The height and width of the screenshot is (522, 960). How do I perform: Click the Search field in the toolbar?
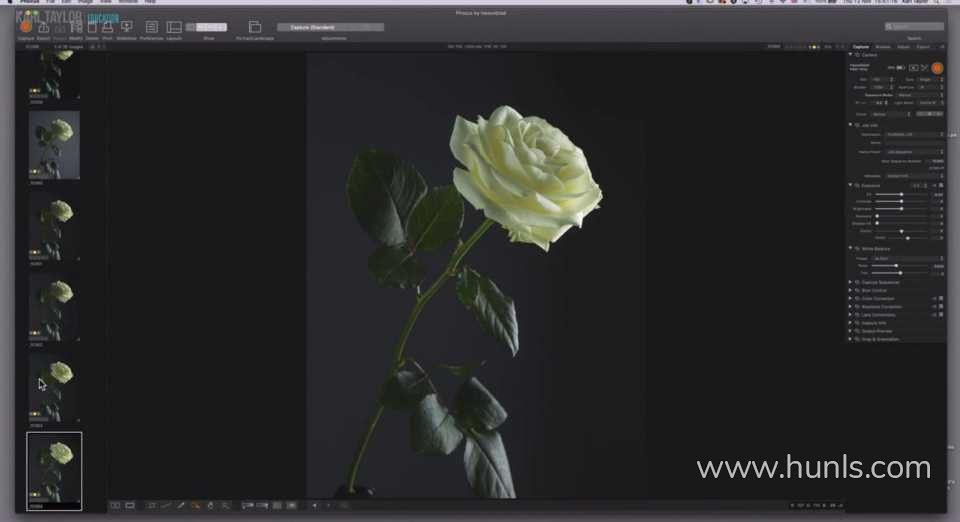(914, 27)
